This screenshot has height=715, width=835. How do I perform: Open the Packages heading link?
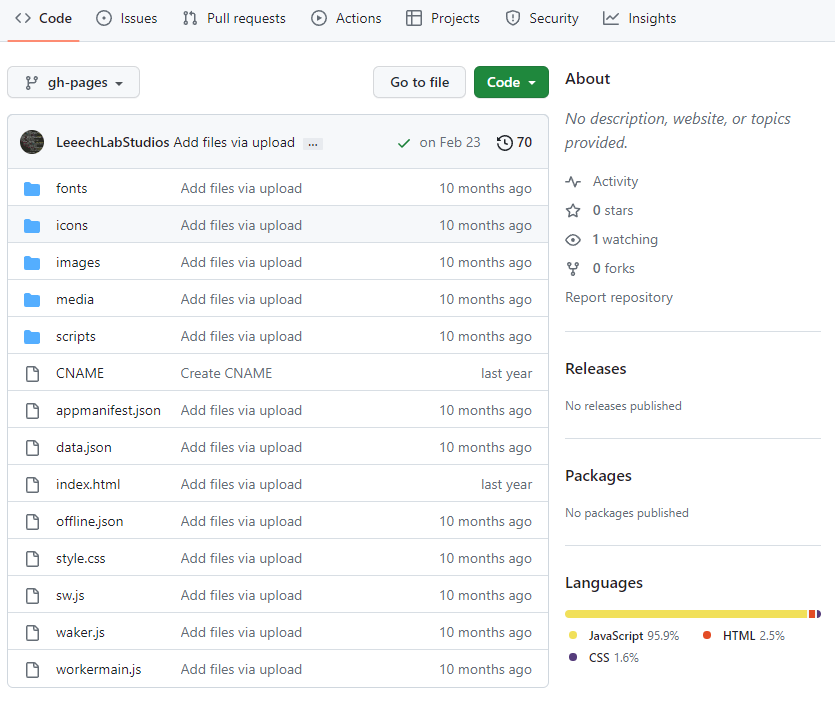click(x=598, y=475)
